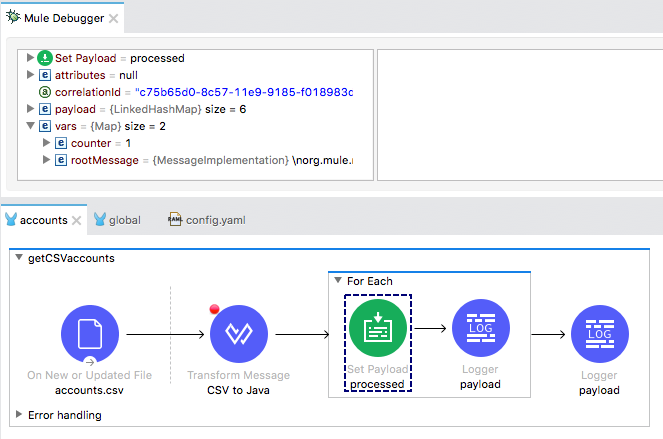Expand the counter variable
Screen dimensions: 663x439
click(47, 143)
